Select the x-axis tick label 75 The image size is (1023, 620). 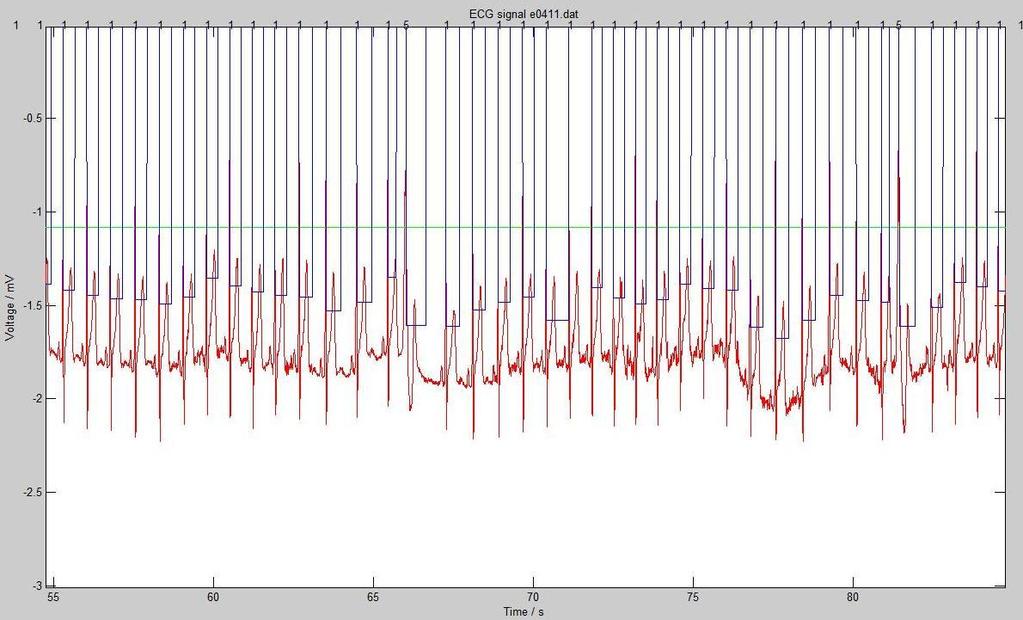point(693,597)
